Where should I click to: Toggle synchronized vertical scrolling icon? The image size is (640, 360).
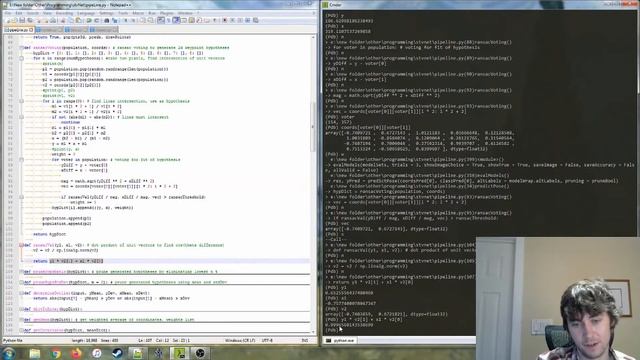142,20
